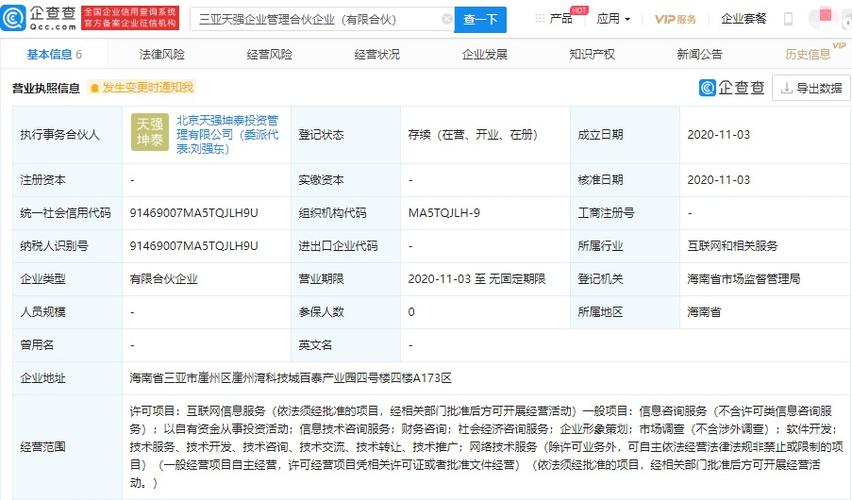Click the 经营范围 business scope paragraph

click(x=486, y=447)
